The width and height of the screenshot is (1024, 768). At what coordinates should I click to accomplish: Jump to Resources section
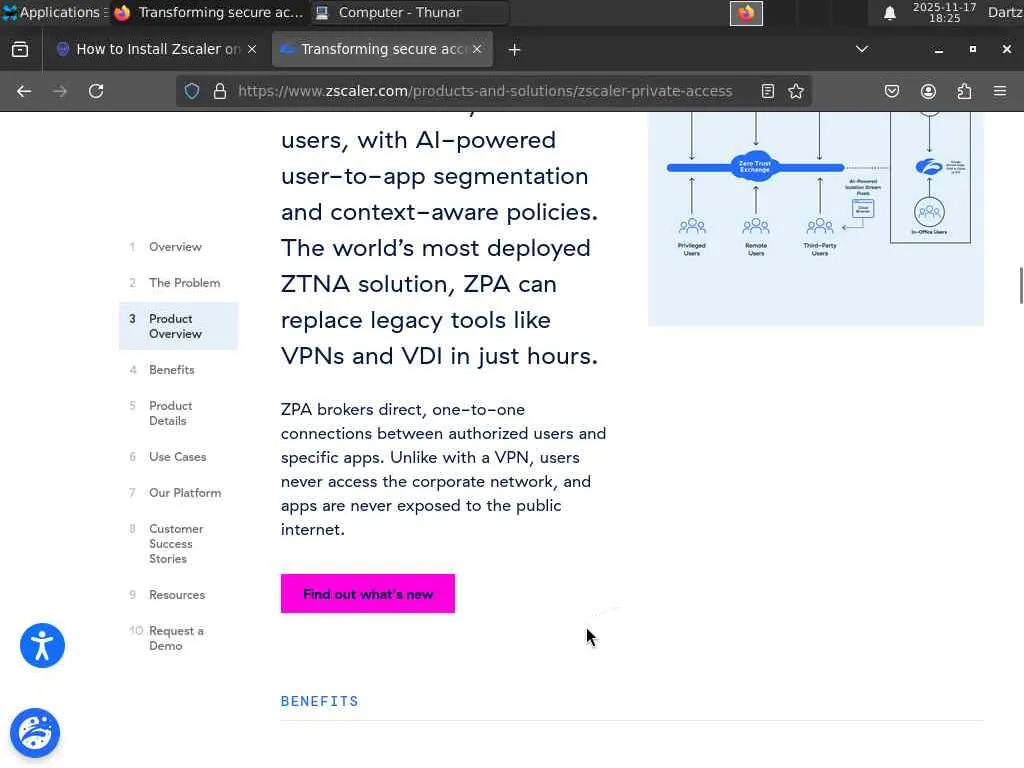click(176, 595)
